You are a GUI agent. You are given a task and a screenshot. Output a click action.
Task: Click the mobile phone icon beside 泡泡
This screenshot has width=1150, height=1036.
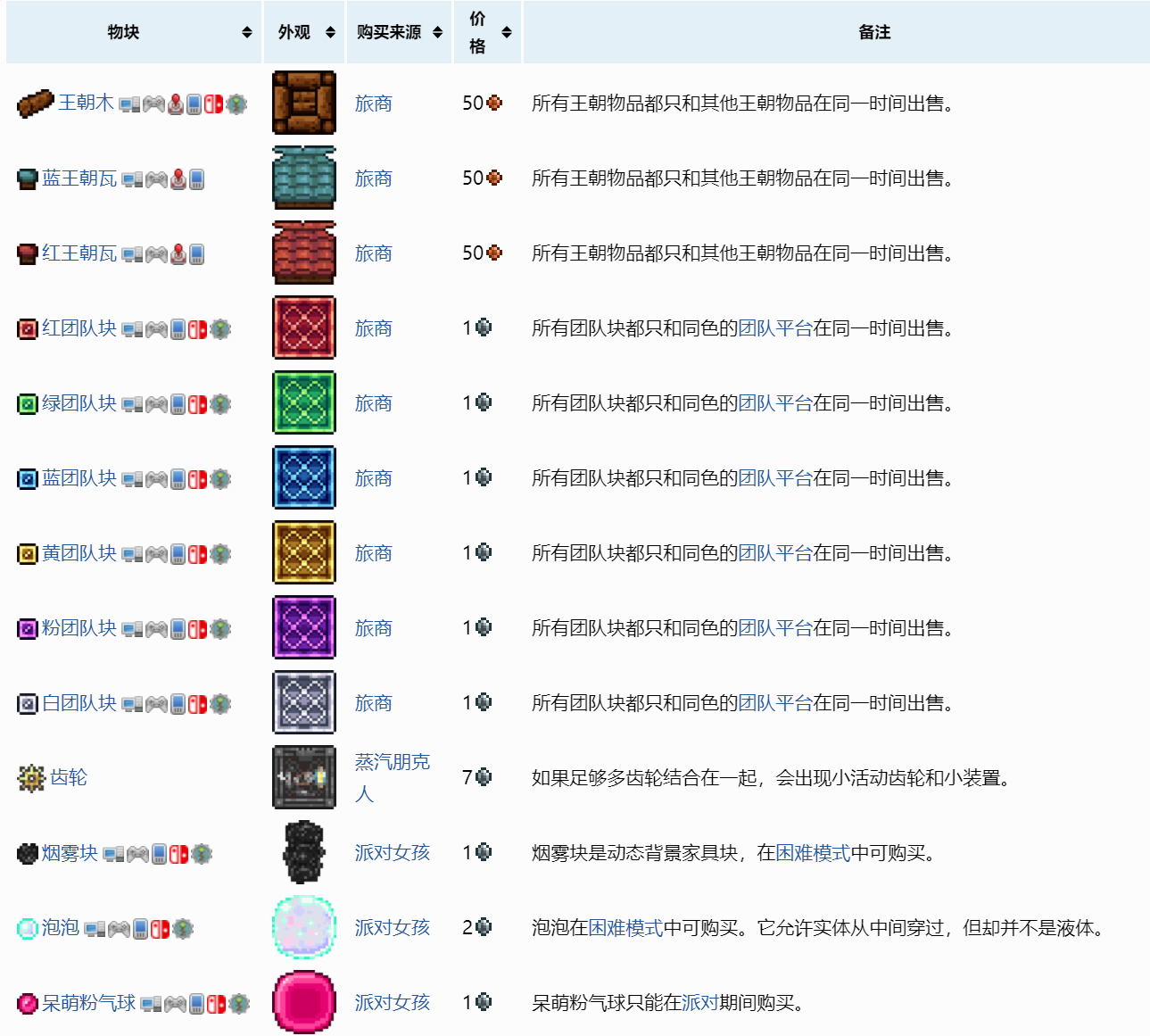click(141, 929)
